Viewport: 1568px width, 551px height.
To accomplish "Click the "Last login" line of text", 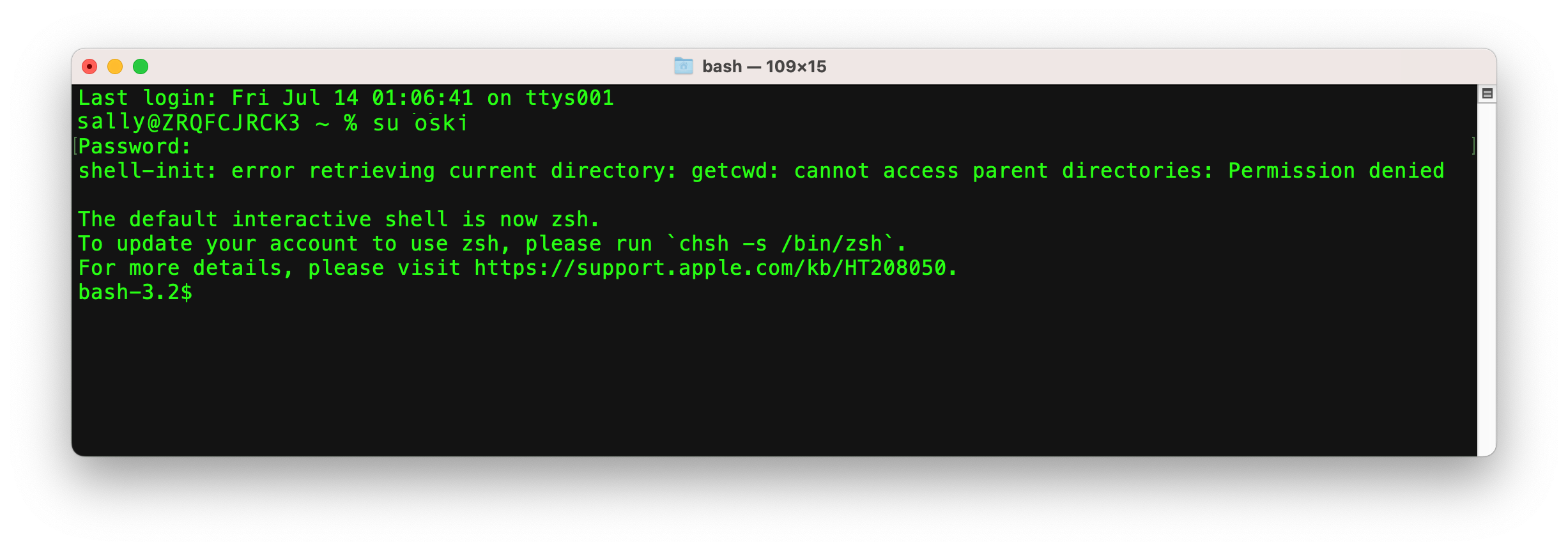I will [x=346, y=98].
